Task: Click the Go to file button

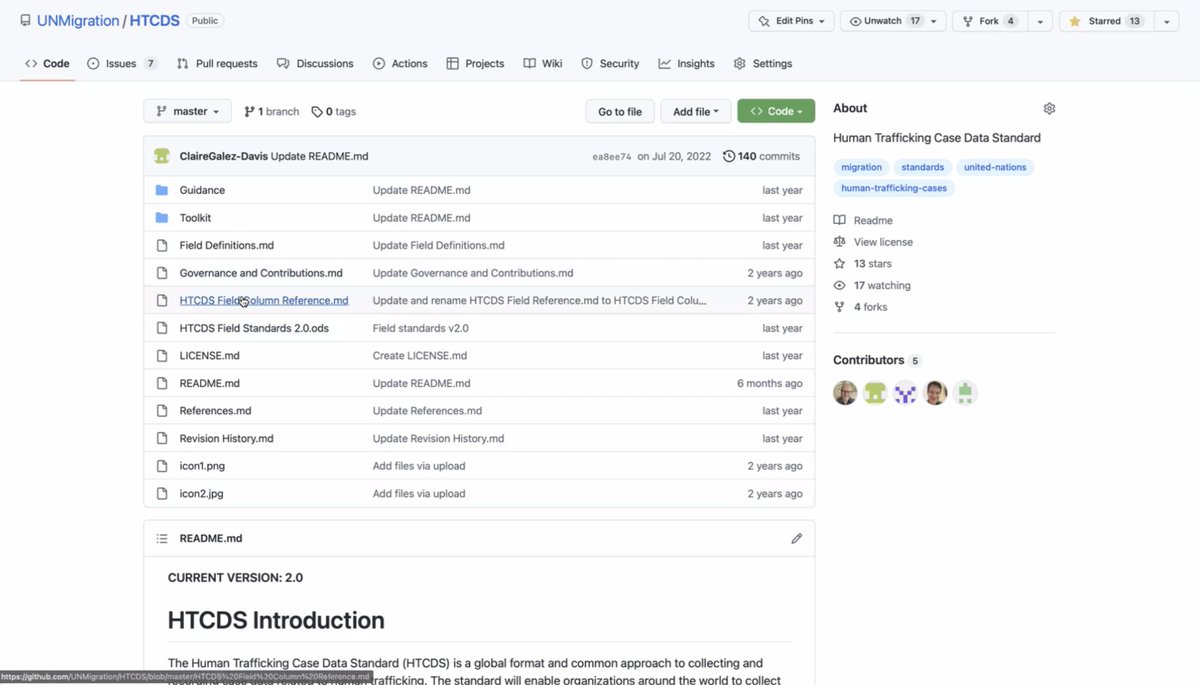Action: [620, 111]
